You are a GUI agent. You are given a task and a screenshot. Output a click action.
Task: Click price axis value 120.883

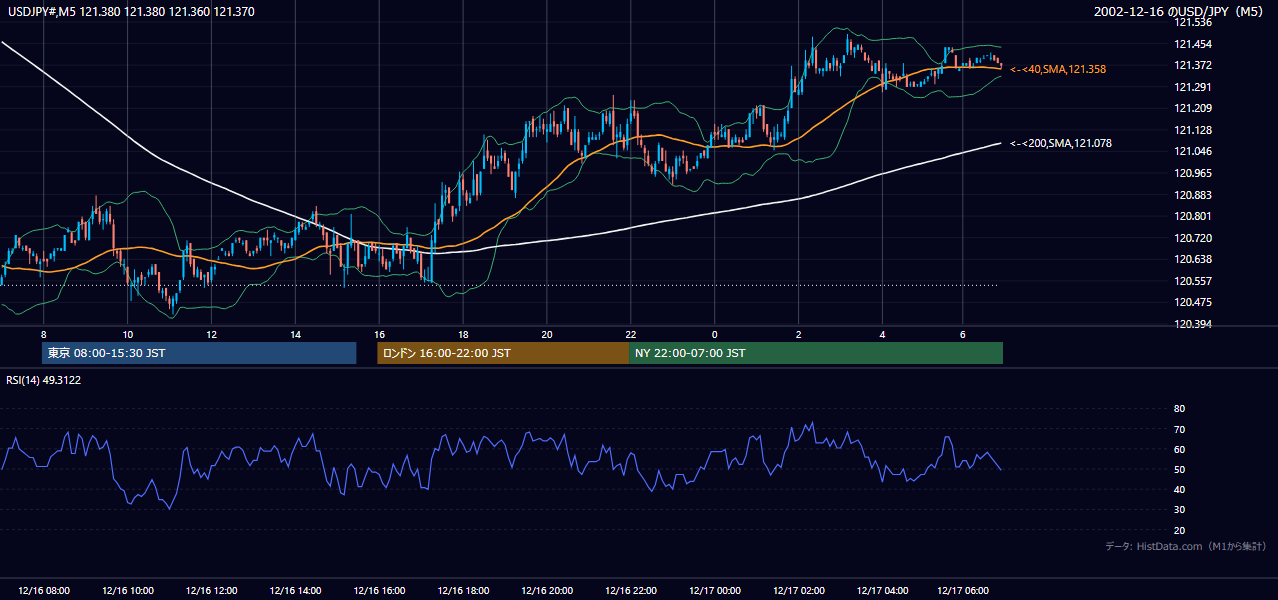pos(1192,195)
